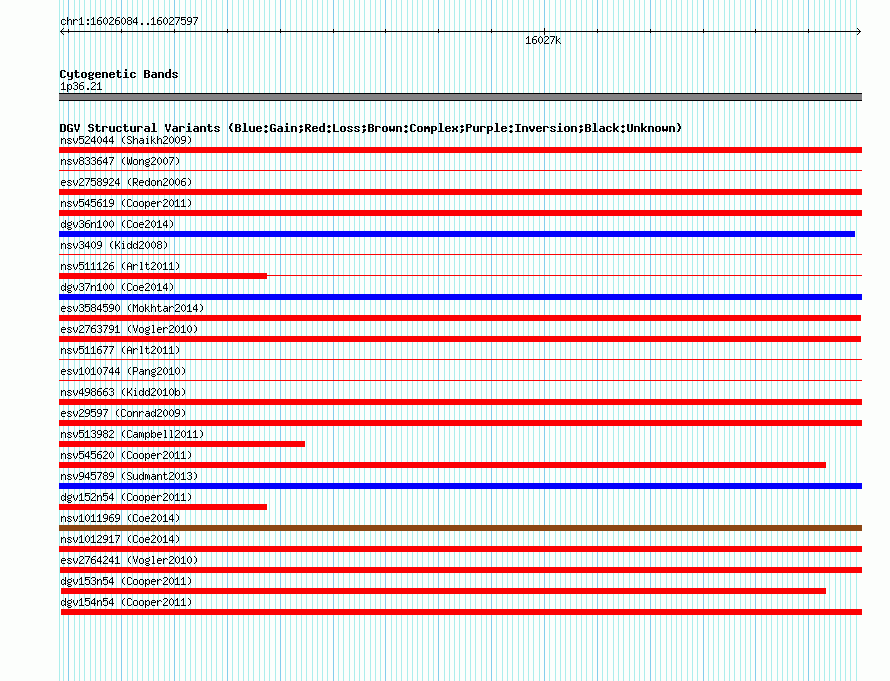Select the nsv511677 (Arlt2011) label
The height and width of the screenshot is (681, 890).
point(120,350)
